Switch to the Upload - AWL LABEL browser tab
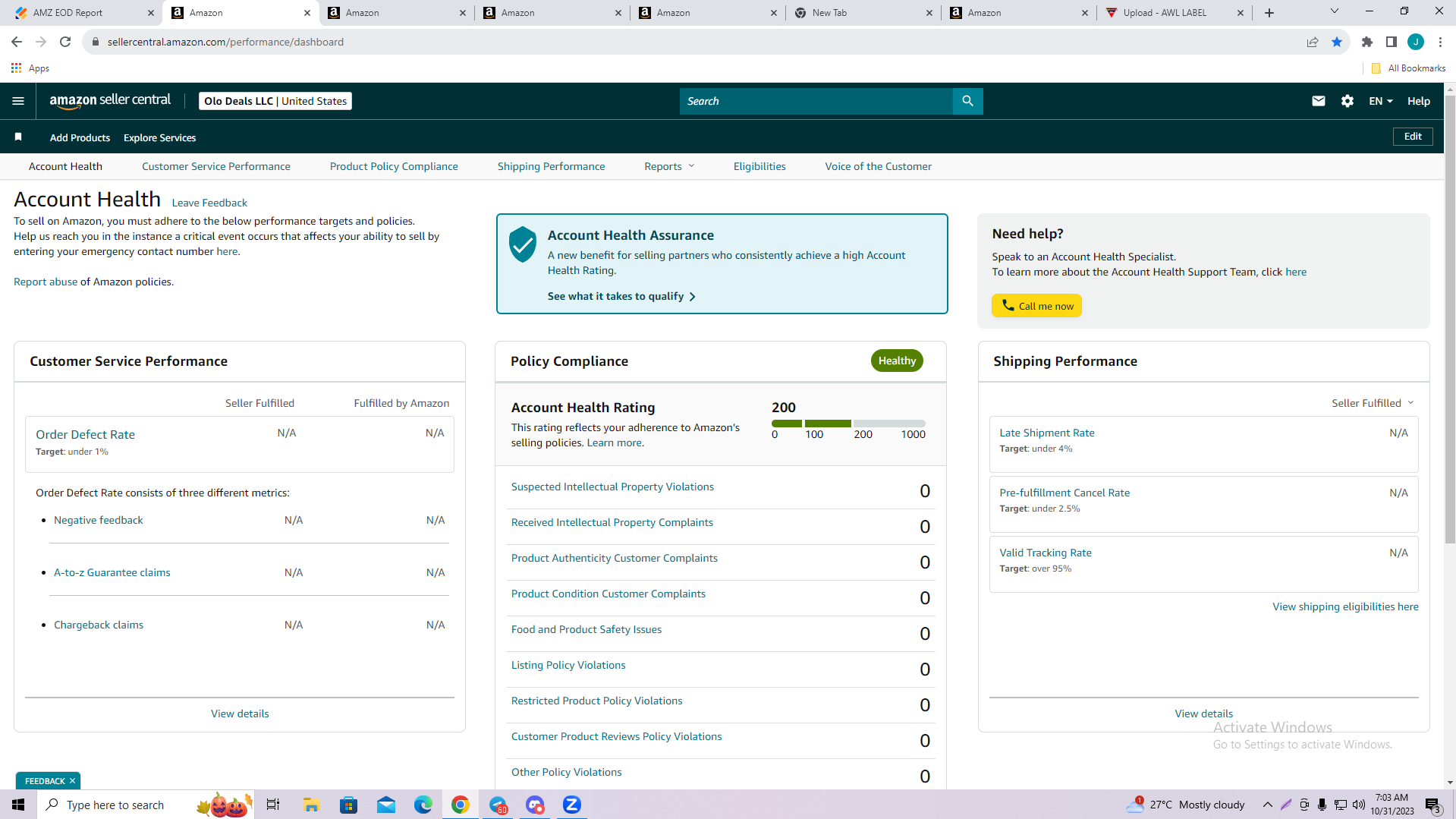The image size is (1456, 819). 1173,13
